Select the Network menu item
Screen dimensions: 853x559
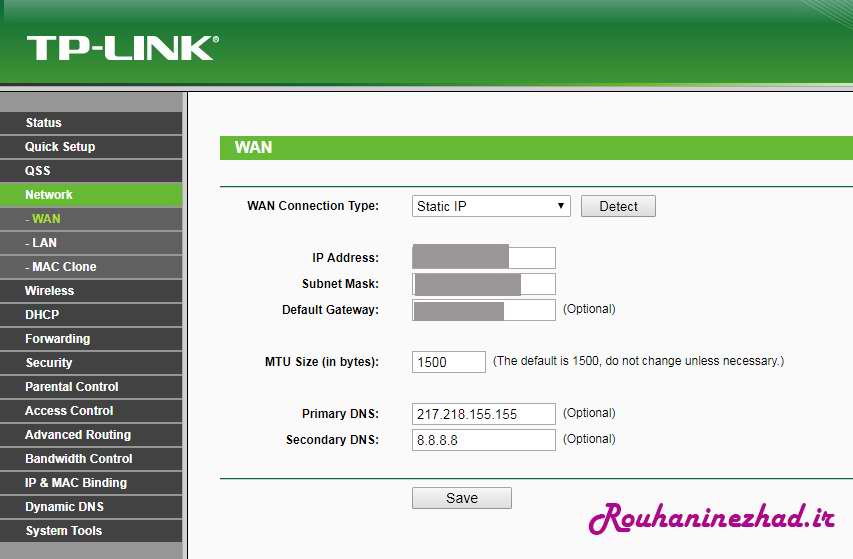pyautogui.click(x=91, y=195)
